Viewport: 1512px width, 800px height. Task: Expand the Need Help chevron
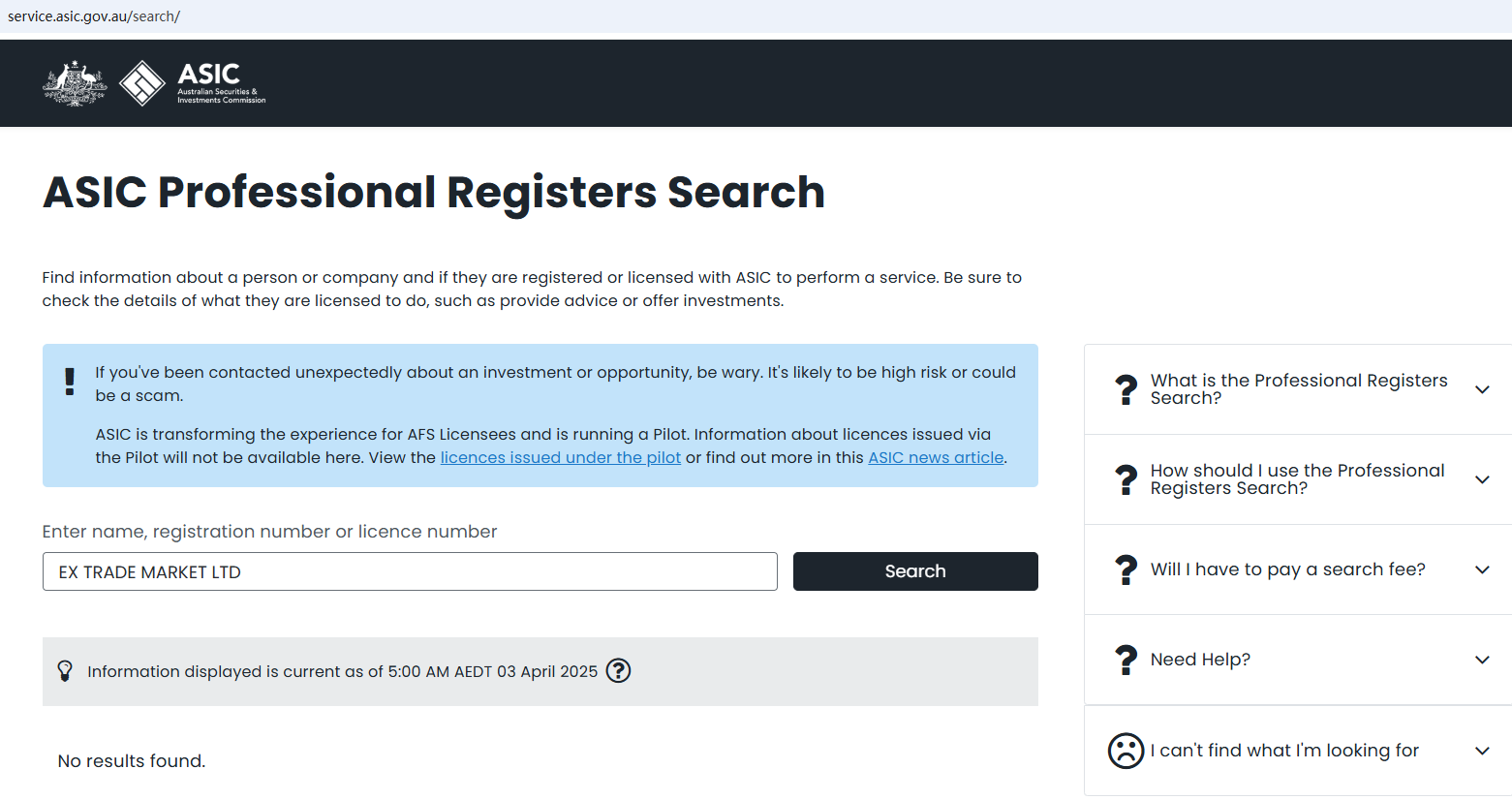pyautogui.click(x=1481, y=660)
